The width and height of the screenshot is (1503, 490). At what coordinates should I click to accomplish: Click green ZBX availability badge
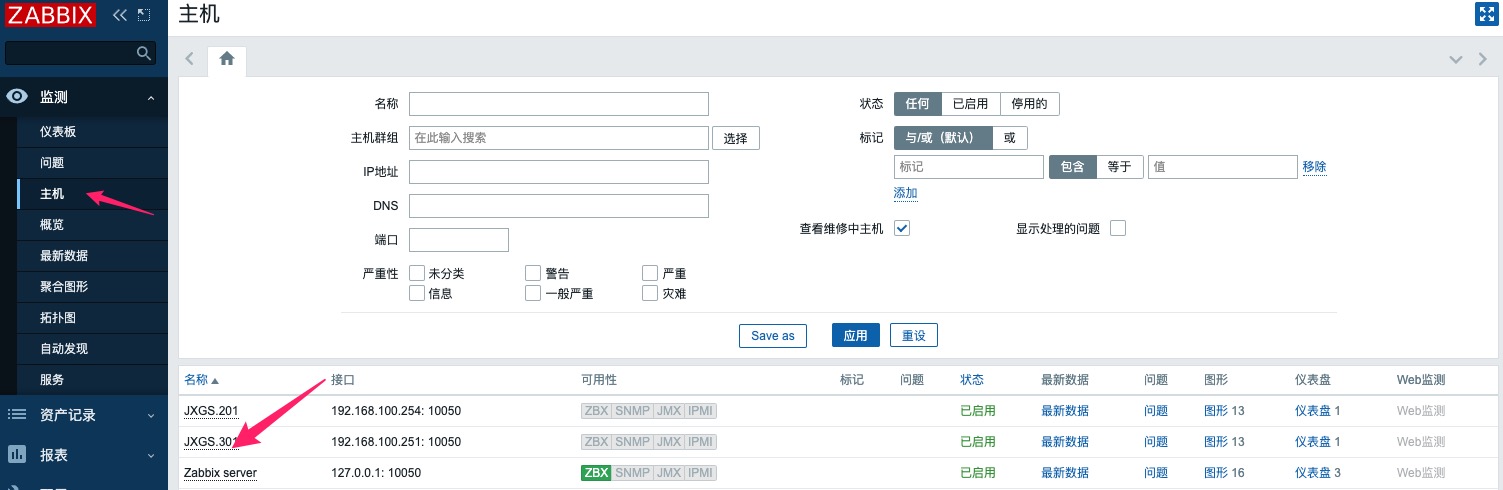point(596,472)
